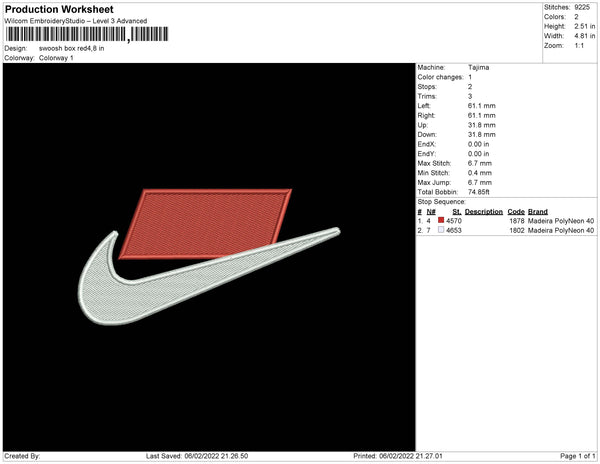Click the Stitches value 9225
600x464 pixels.
582,7
